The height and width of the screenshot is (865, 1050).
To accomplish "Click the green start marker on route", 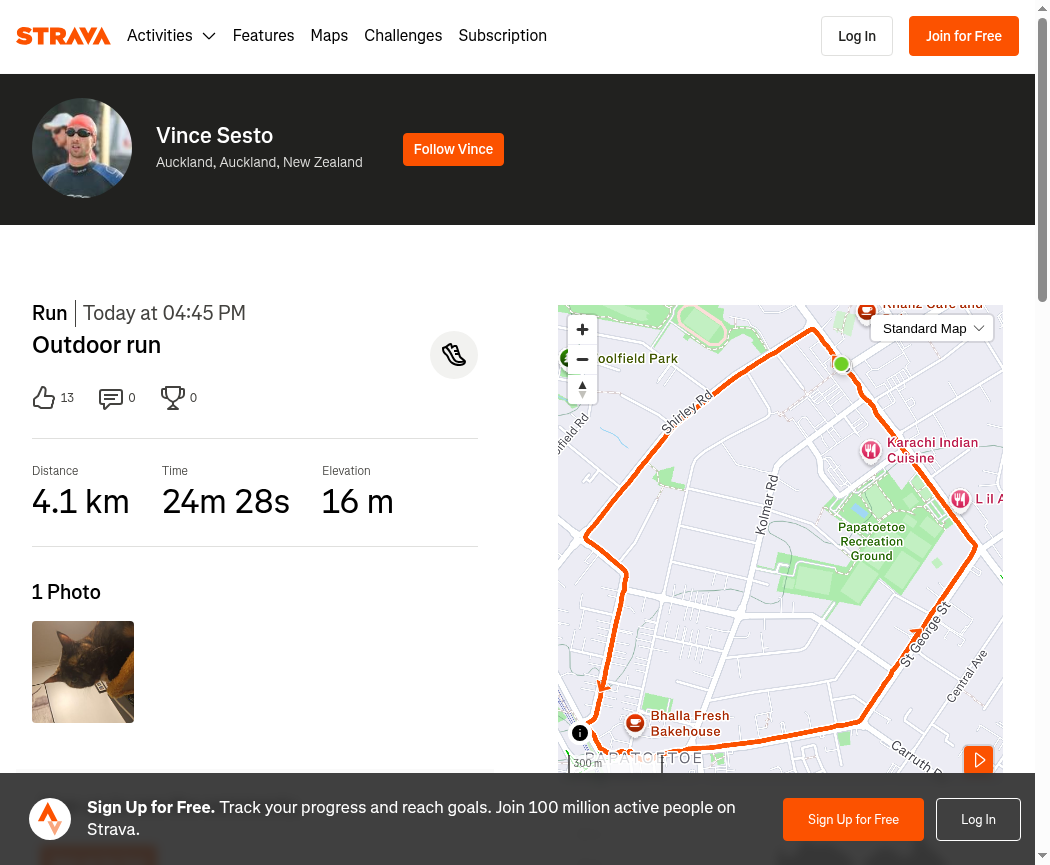I will tap(842, 364).
